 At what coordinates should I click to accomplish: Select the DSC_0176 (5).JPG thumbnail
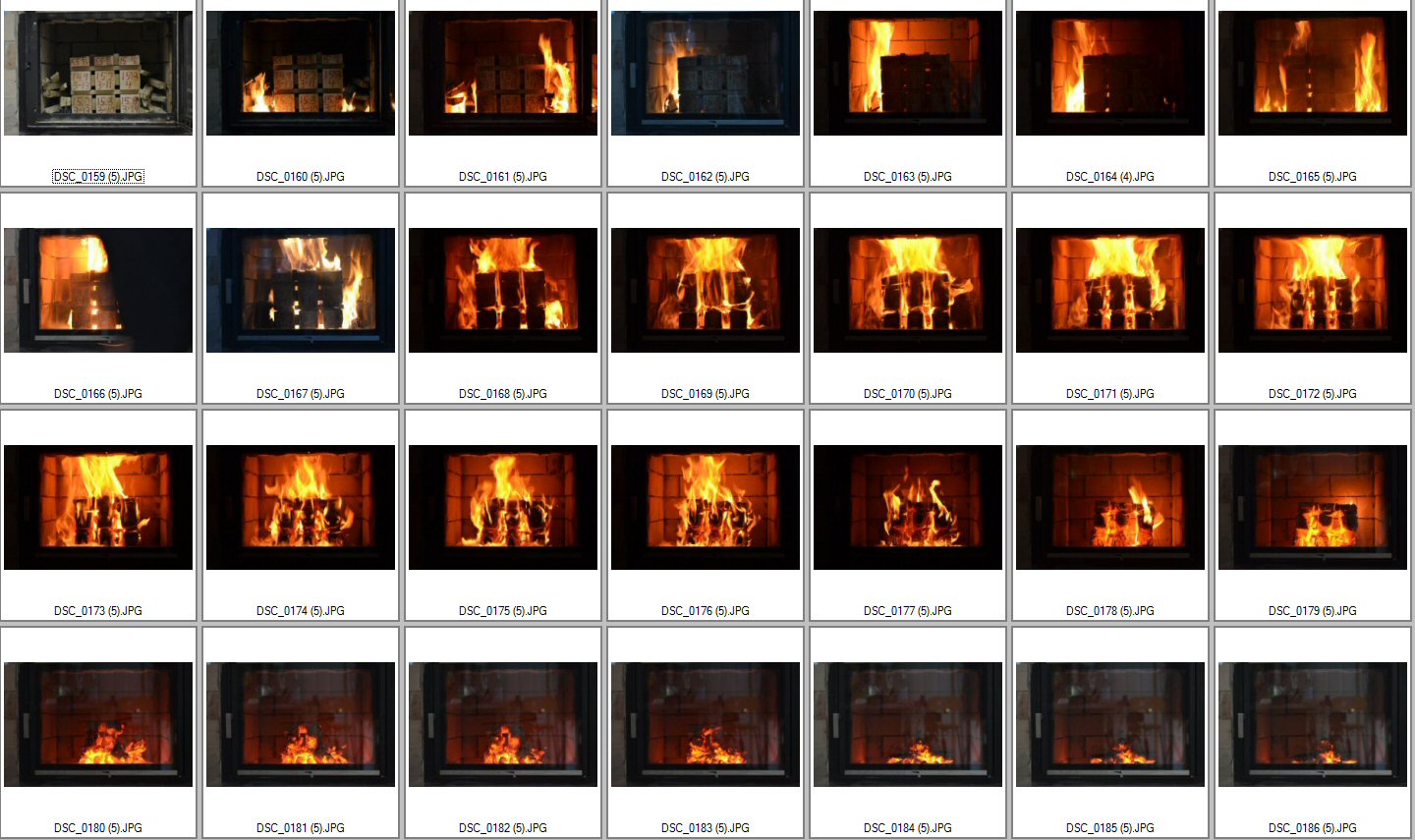706,508
